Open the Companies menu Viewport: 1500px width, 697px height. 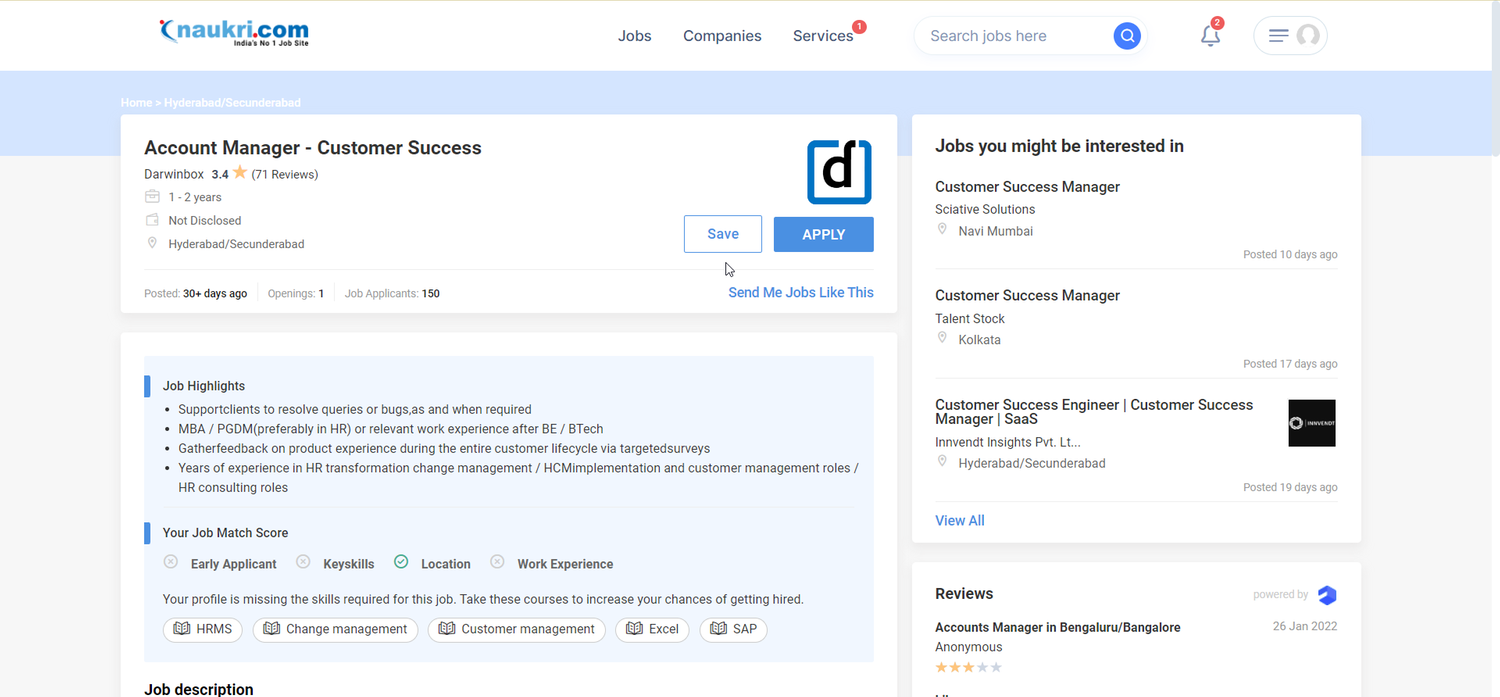click(x=722, y=36)
